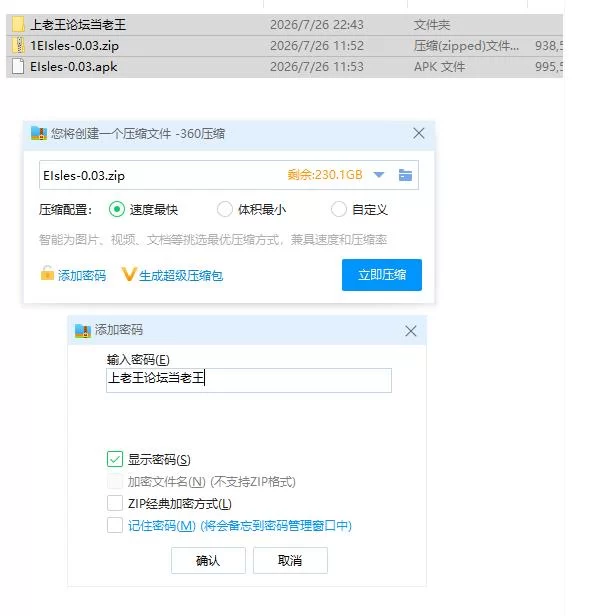598x616 pixels.
Task: Uncheck the 显示密码(S) checkbox
Action: [x=115, y=459]
